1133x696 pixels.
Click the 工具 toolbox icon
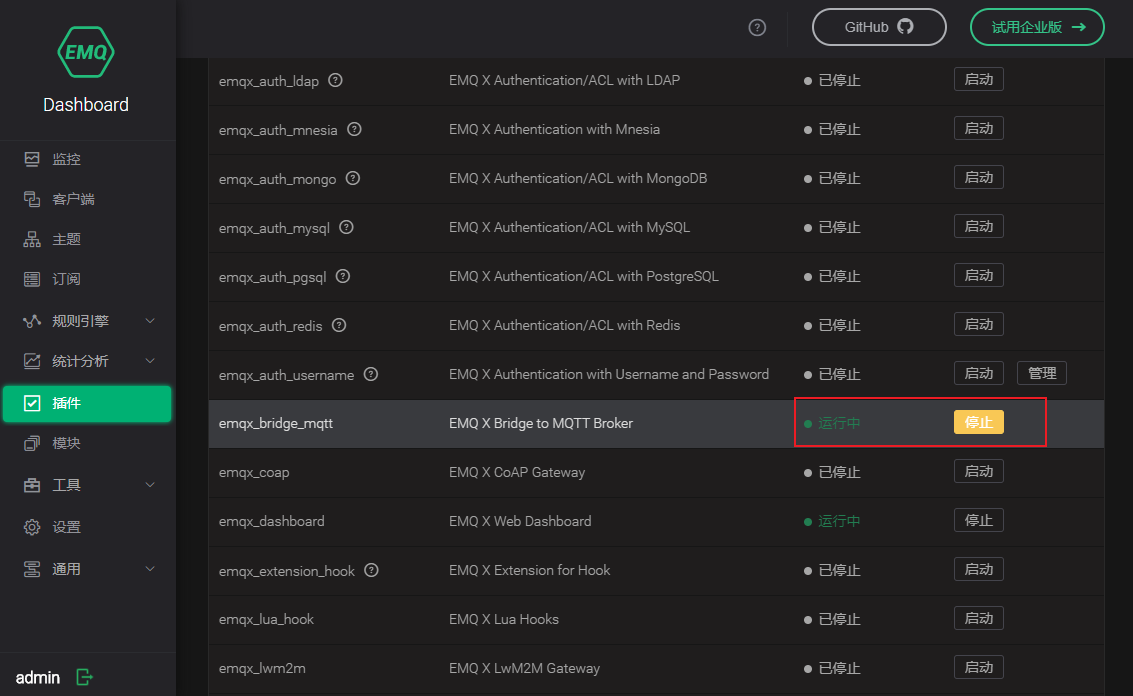(32, 485)
